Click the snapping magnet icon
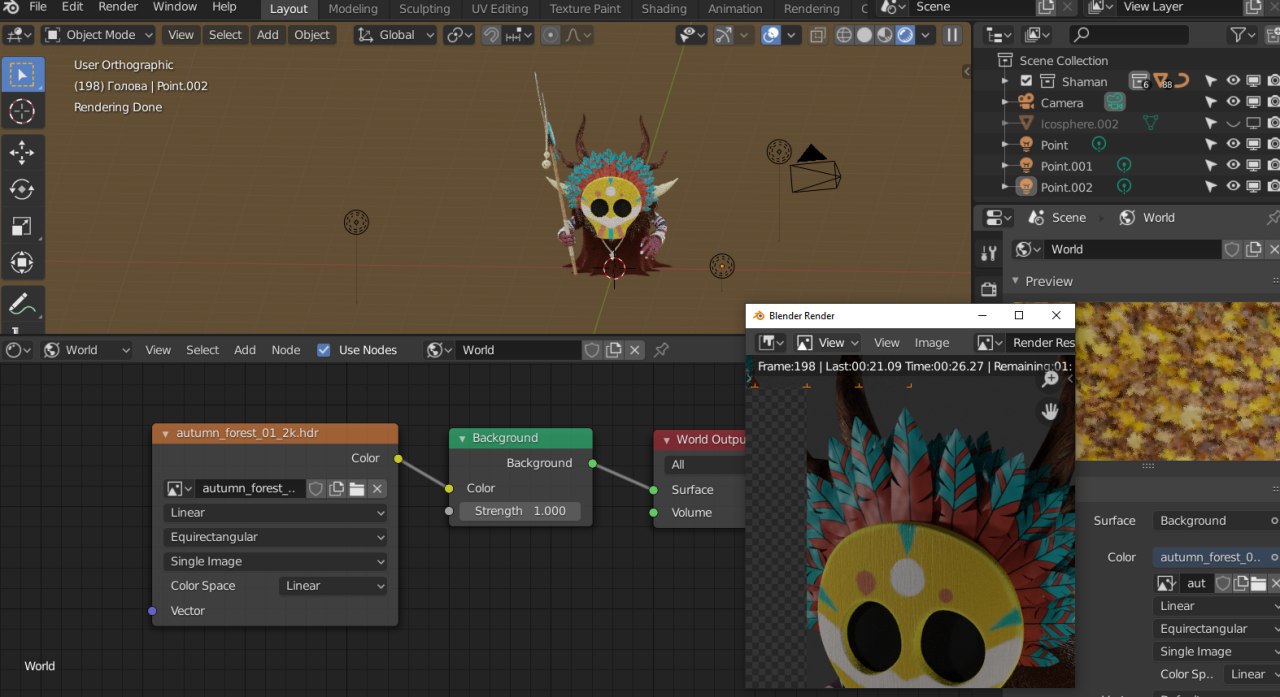 (x=491, y=34)
